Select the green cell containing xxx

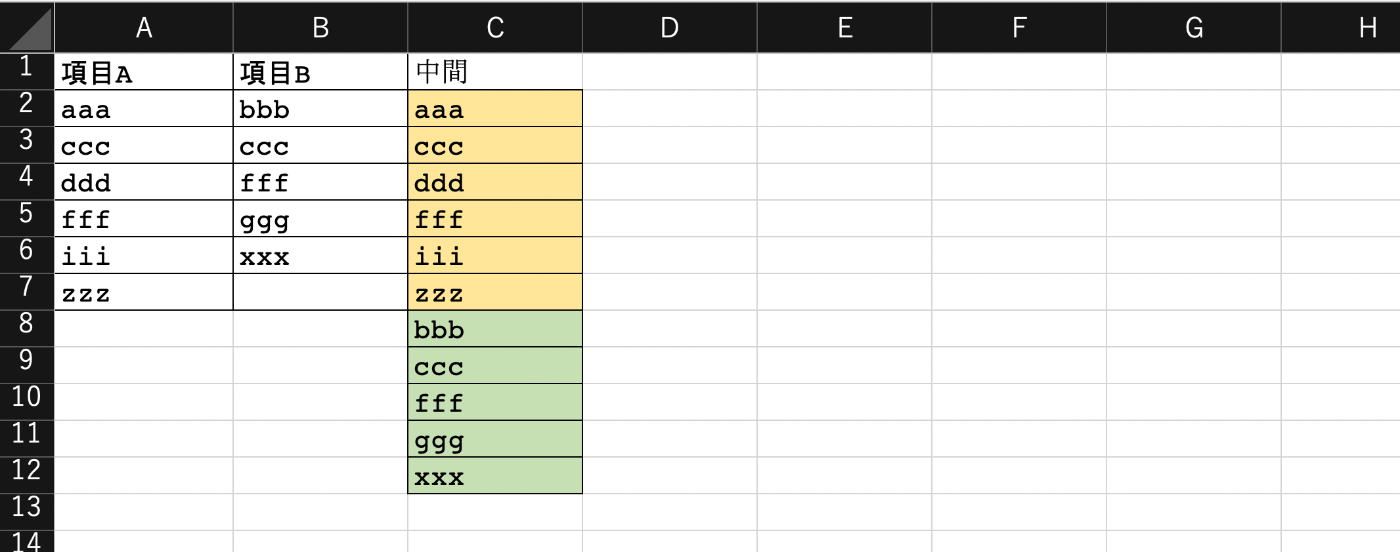coord(495,476)
